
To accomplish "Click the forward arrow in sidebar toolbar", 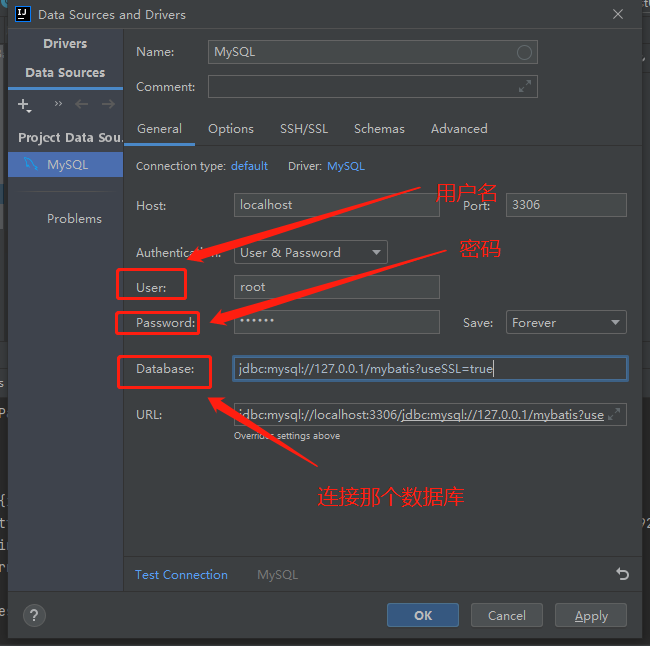I will (108, 104).
